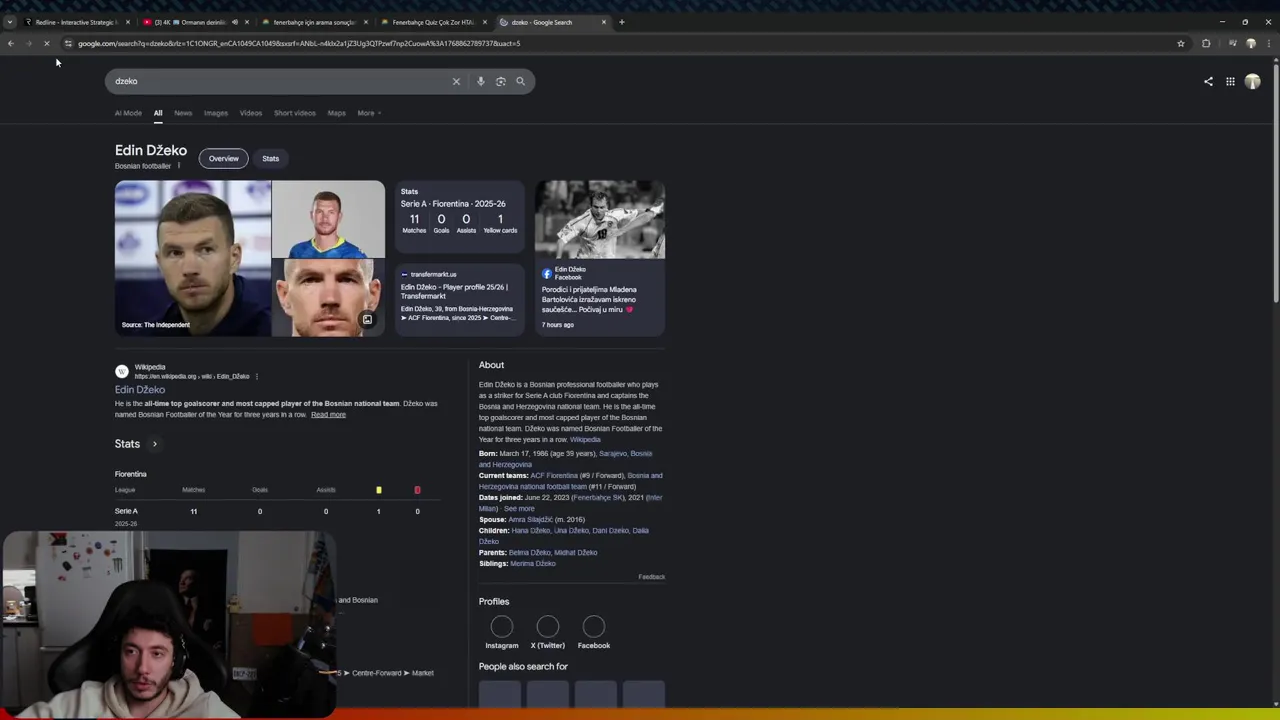
Task: Open the Chrome three-dot menu
Action: (1269, 43)
